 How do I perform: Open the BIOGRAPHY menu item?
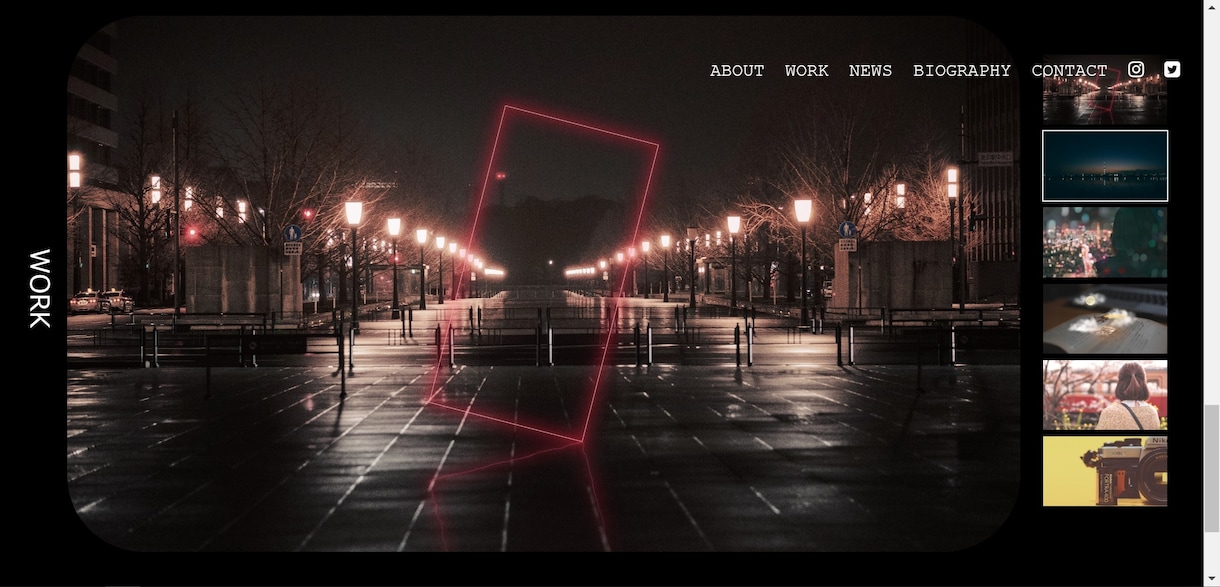(962, 71)
